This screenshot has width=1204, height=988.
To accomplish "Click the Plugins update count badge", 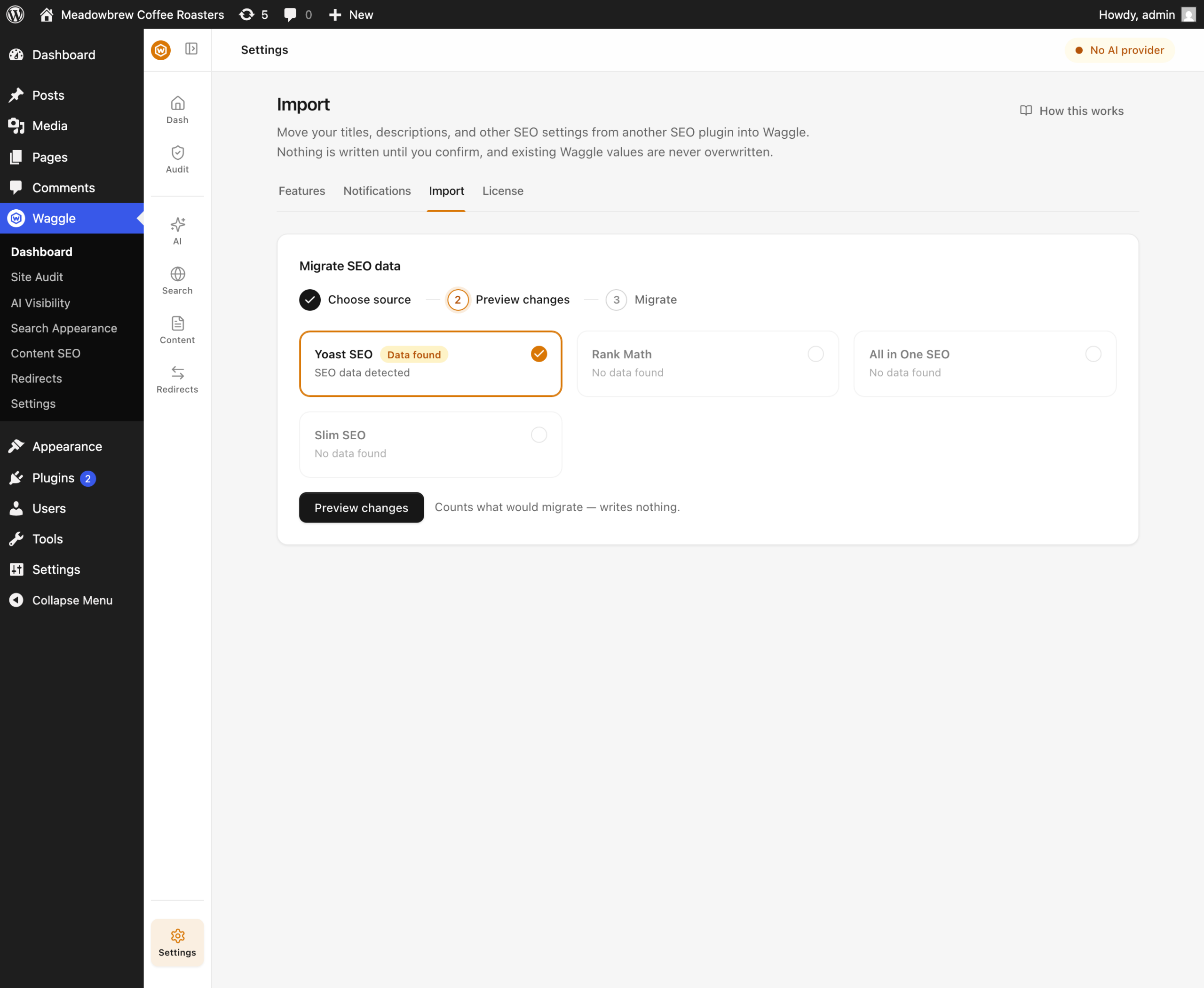I will (87, 479).
